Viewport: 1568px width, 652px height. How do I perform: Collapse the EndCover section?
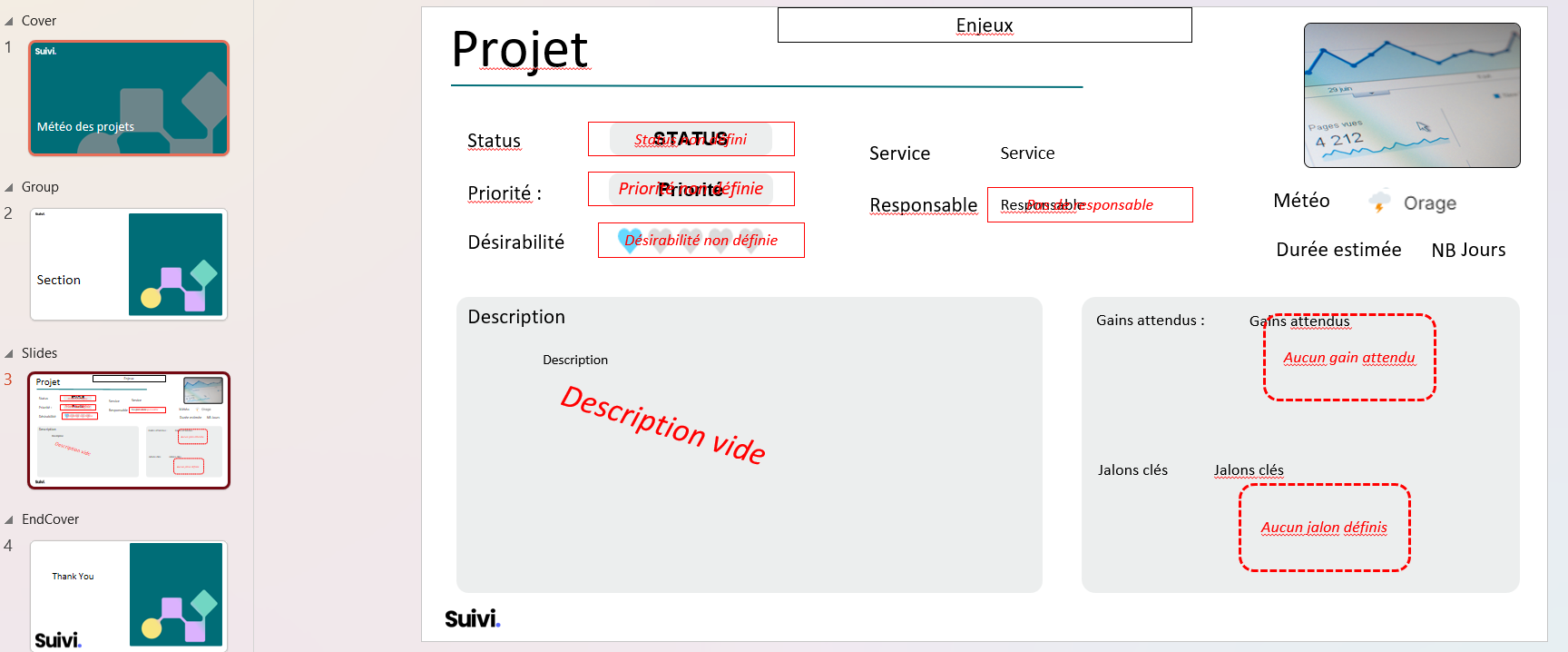(x=9, y=519)
